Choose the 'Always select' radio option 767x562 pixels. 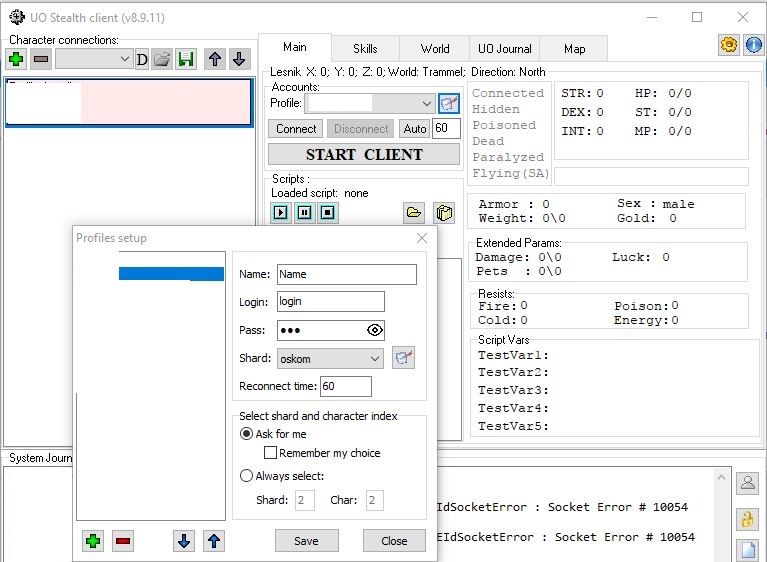pyautogui.click(x=247, y=476)
